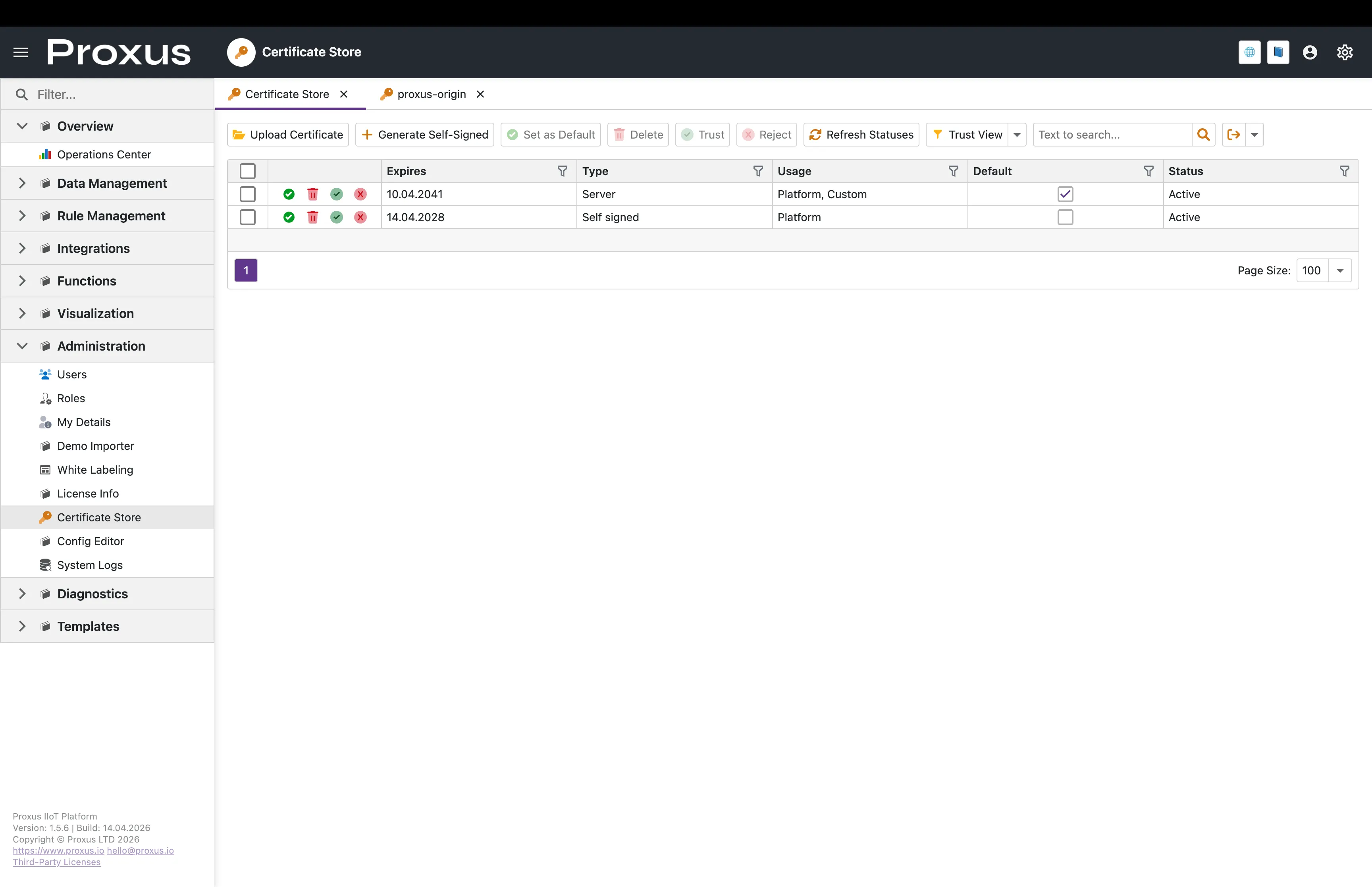Click the globe language icon in header
Viewport: 1372px width, 887px height.
tap(1249, 52)
